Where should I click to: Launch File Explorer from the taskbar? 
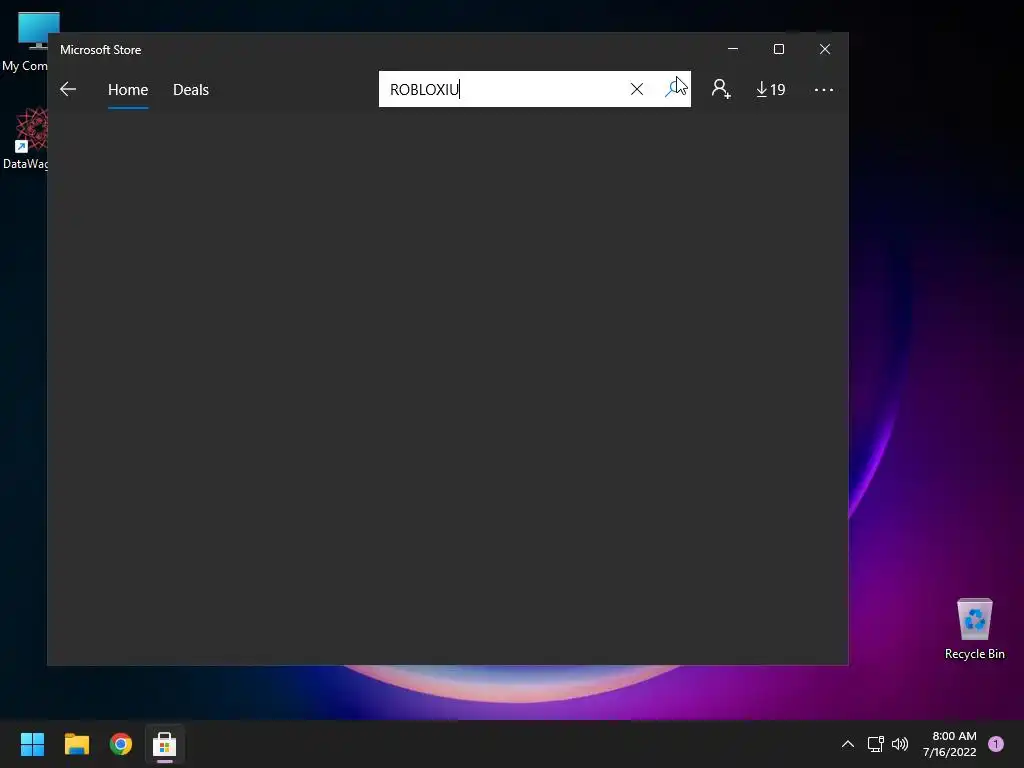(x=76, y=744)
